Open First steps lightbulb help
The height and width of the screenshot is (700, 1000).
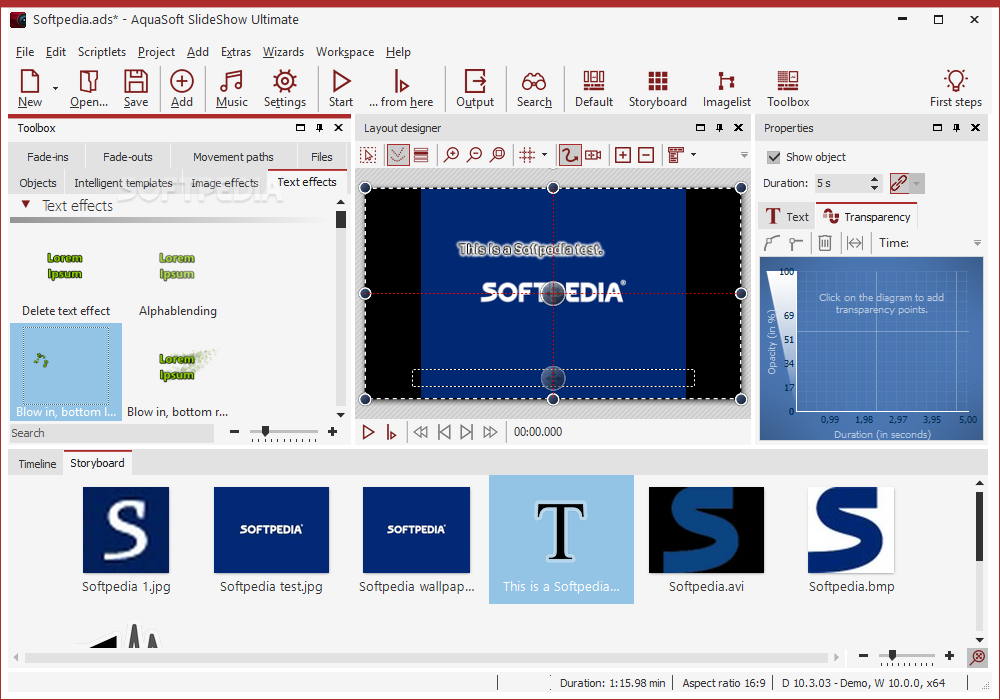[955, 89]
